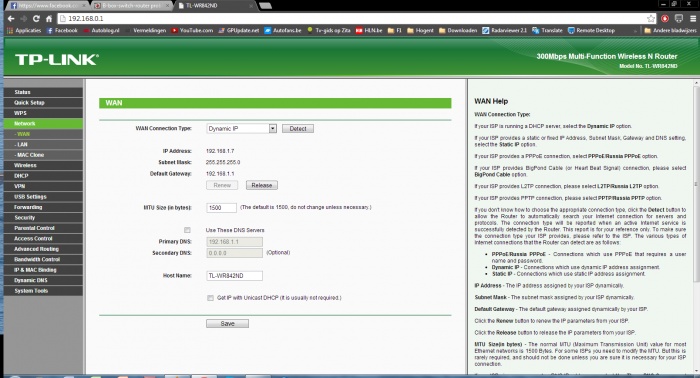Screen dimensions: 700x378
Task: Enable Use These DNS Servers checkbox
Action: point(187,230)
